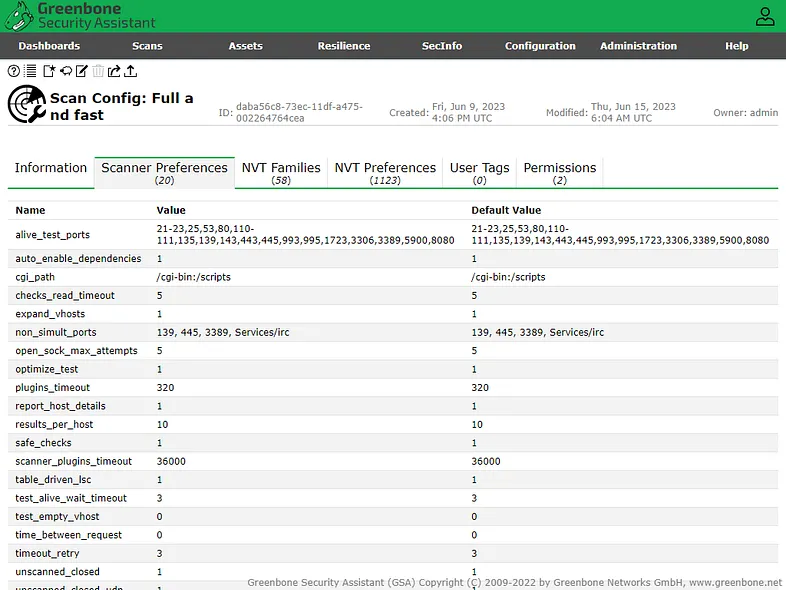Click the plugins_timeout value 320
Image resolution: width=786 pixels, height=590 pixels.
(x=165, y=387)
